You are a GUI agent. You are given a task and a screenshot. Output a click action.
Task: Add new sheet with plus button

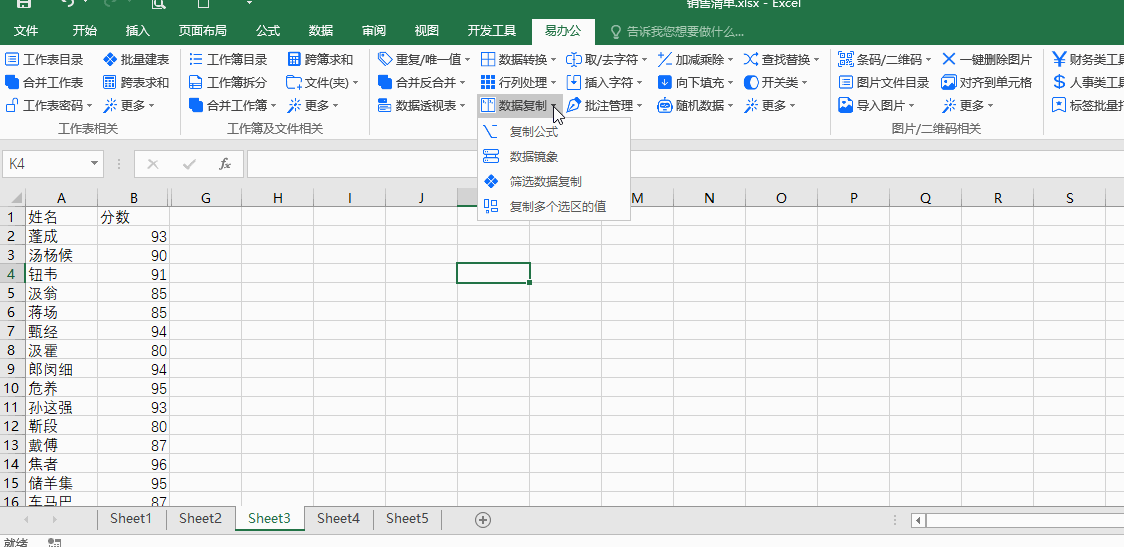click(x=483, y=520)
